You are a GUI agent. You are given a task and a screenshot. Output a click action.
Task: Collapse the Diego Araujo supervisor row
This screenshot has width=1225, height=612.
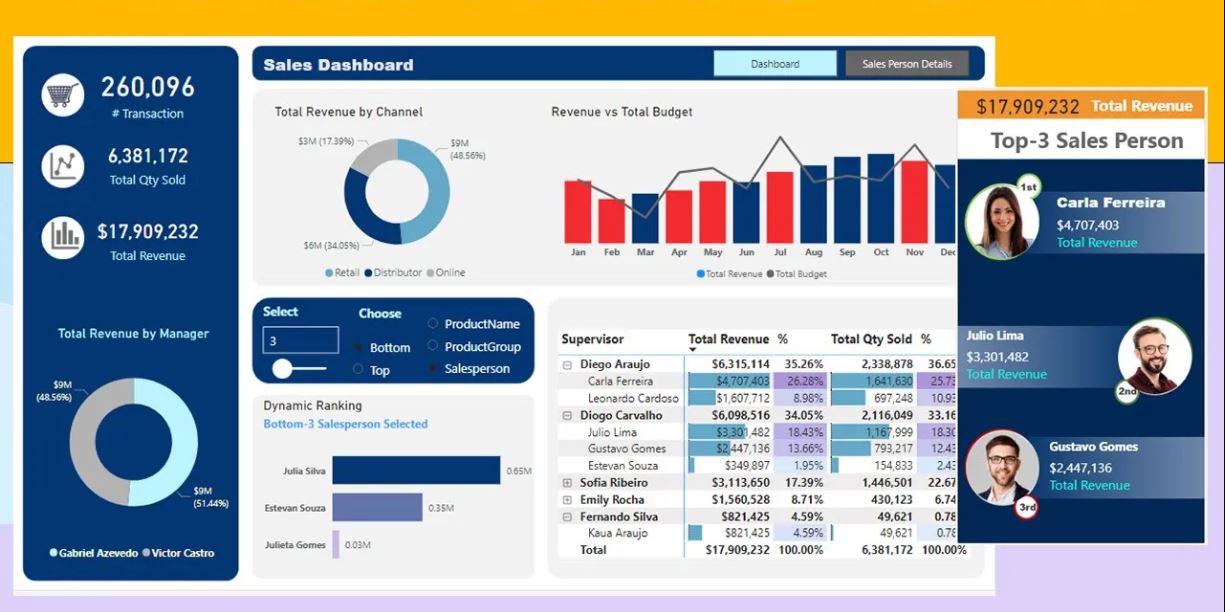(567, 365)
